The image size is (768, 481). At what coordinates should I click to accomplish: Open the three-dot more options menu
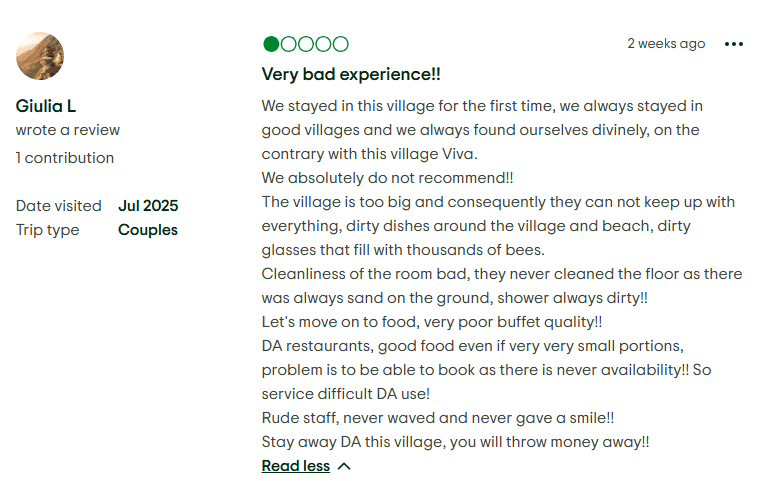tap(734, 44)
